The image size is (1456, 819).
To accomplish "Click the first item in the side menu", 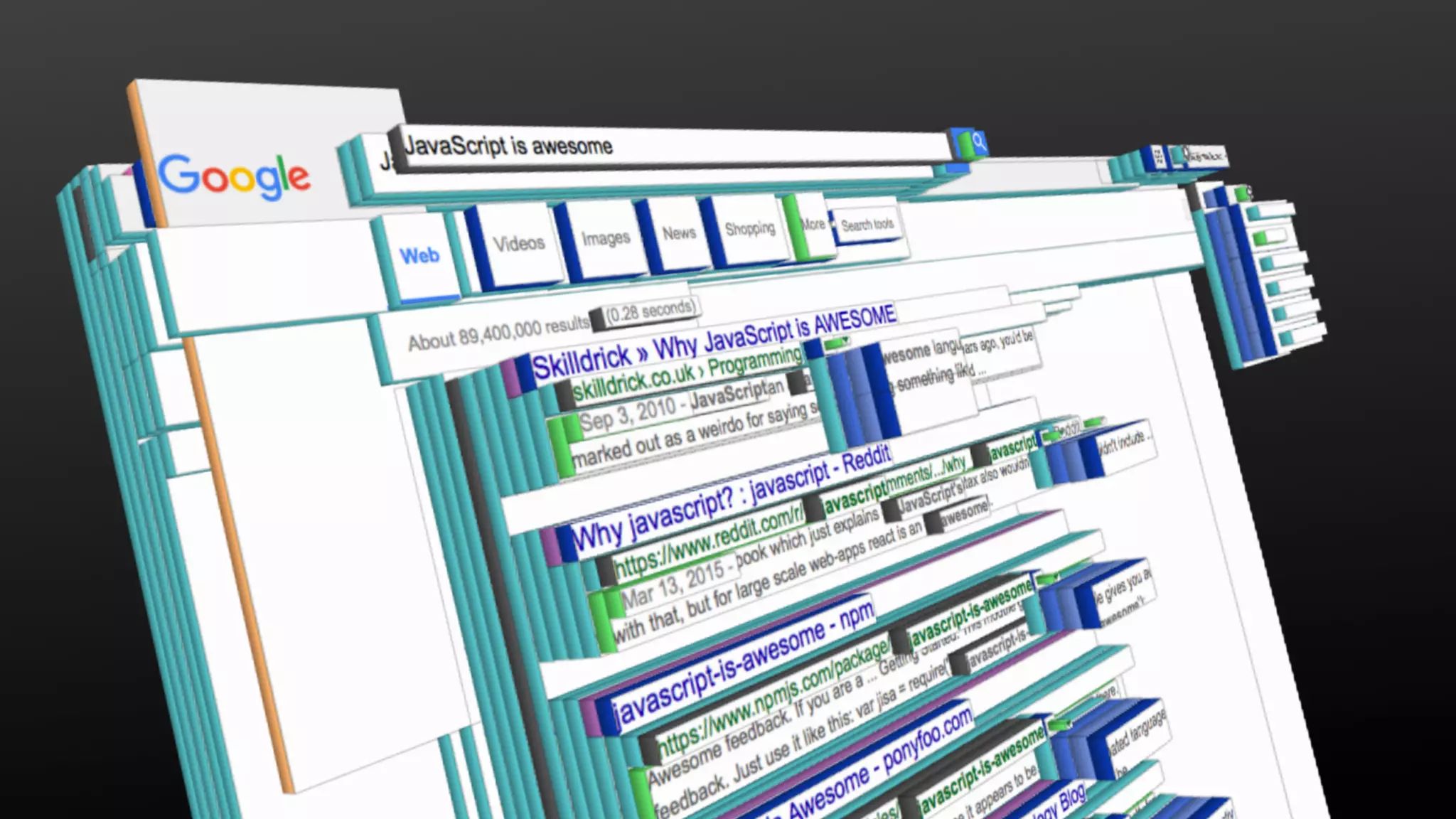I will [x=1273, y=211].
